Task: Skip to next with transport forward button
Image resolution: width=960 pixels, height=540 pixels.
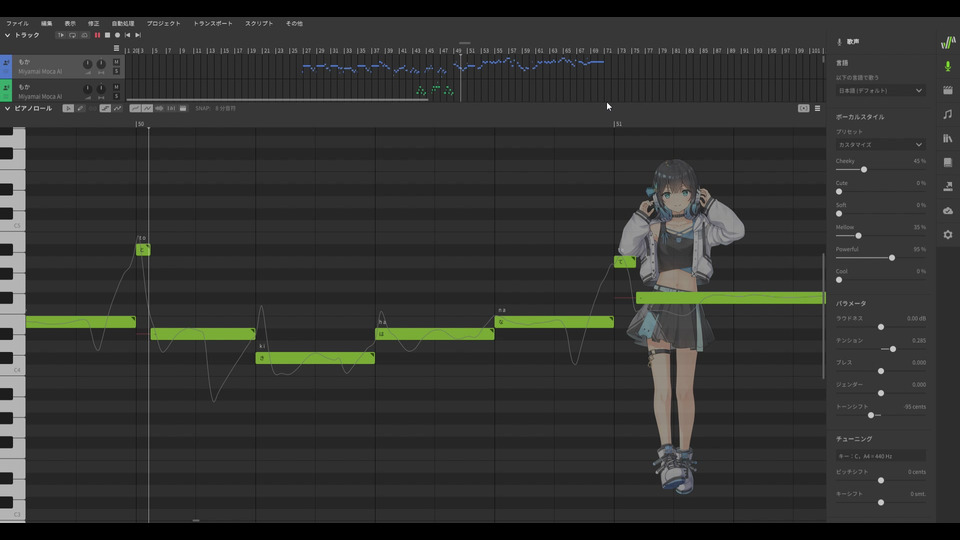Action: [138, 36]
